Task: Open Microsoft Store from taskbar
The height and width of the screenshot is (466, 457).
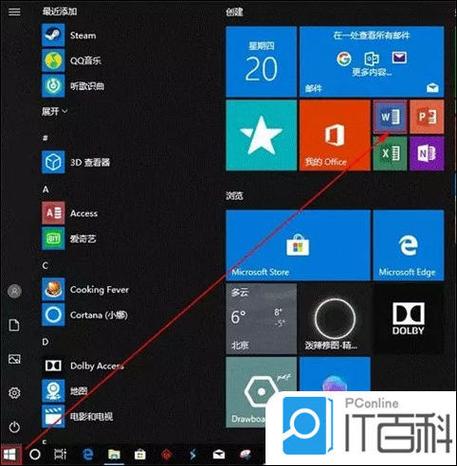Action: click(140, 454)
